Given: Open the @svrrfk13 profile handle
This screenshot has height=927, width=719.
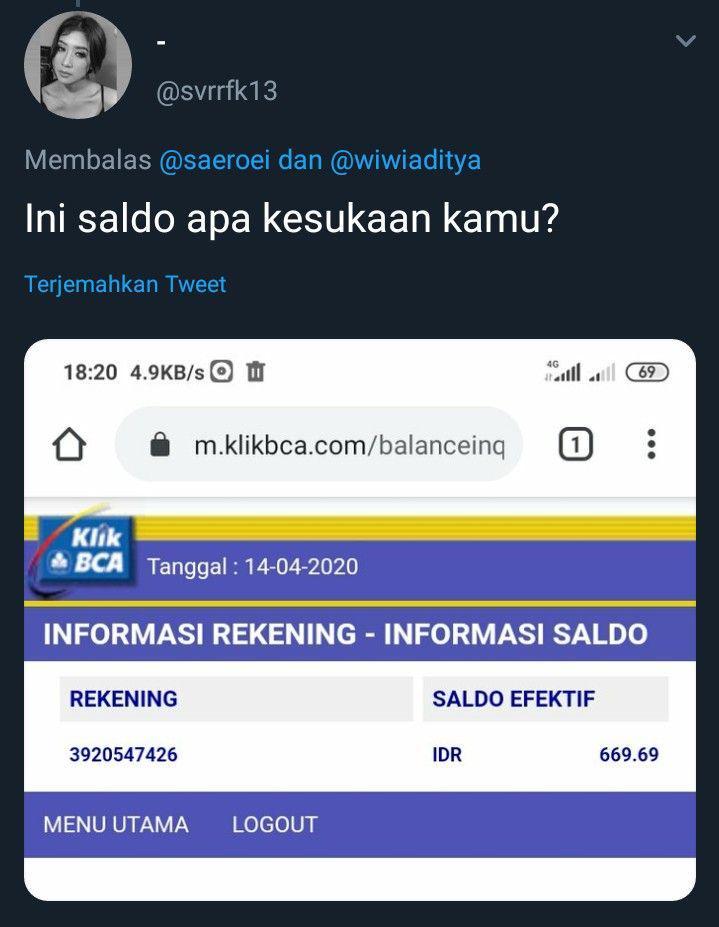Looking at the screenshot, I should click(x=216, y=91).
